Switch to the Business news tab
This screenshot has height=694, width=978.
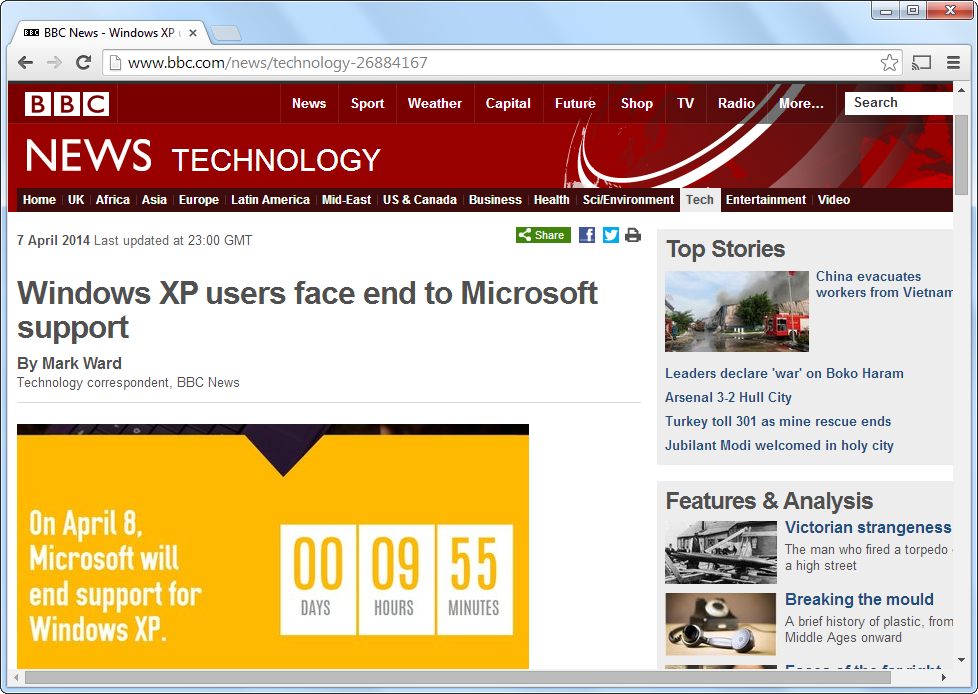click(x=495, y=200)
